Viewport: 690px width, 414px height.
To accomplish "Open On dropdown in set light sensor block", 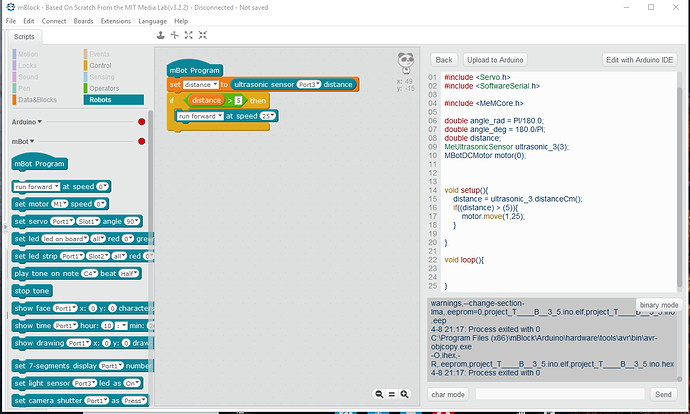I will tap(132, 383).
